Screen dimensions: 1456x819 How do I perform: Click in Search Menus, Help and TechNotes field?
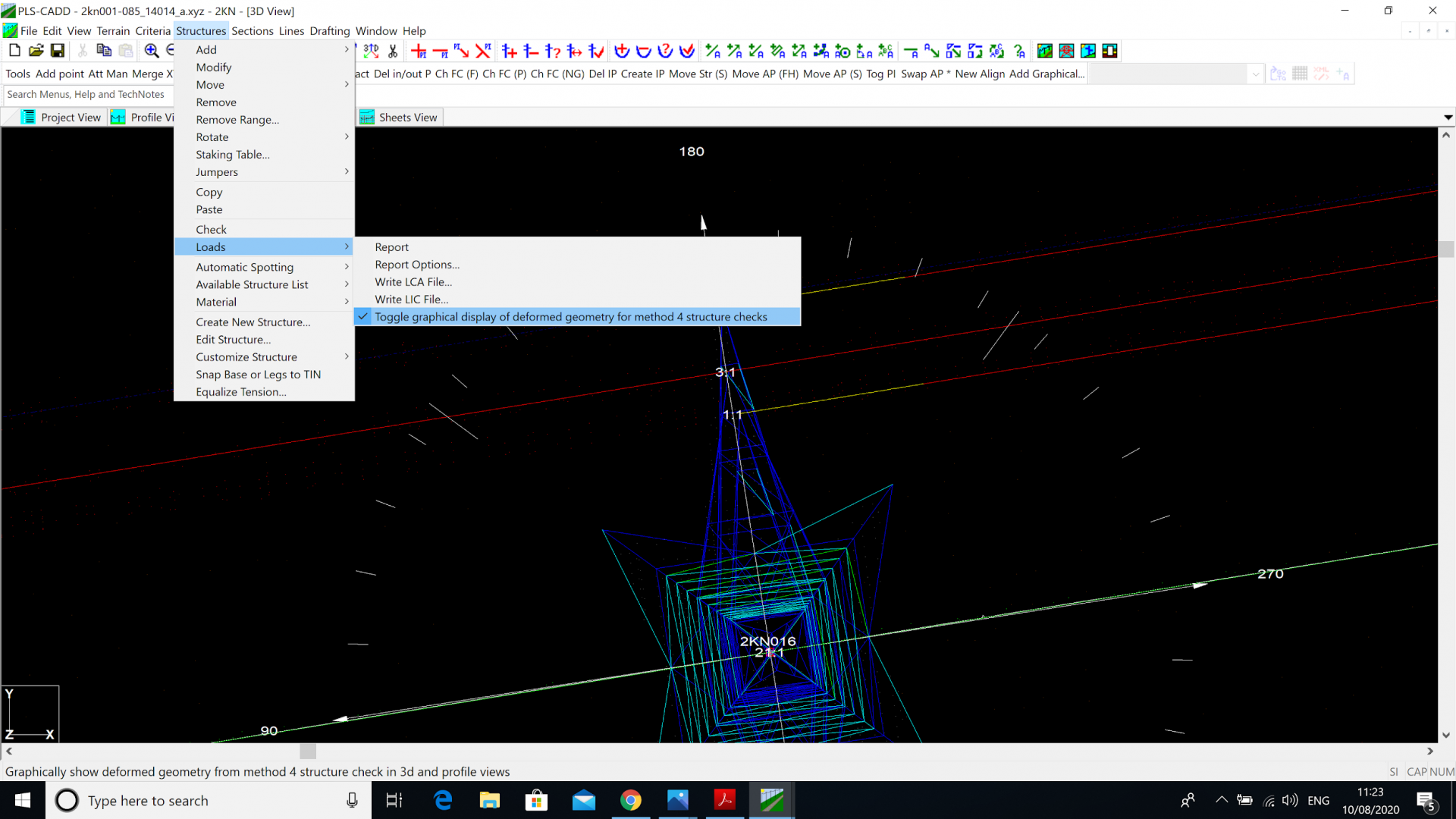tap(87, 95)
